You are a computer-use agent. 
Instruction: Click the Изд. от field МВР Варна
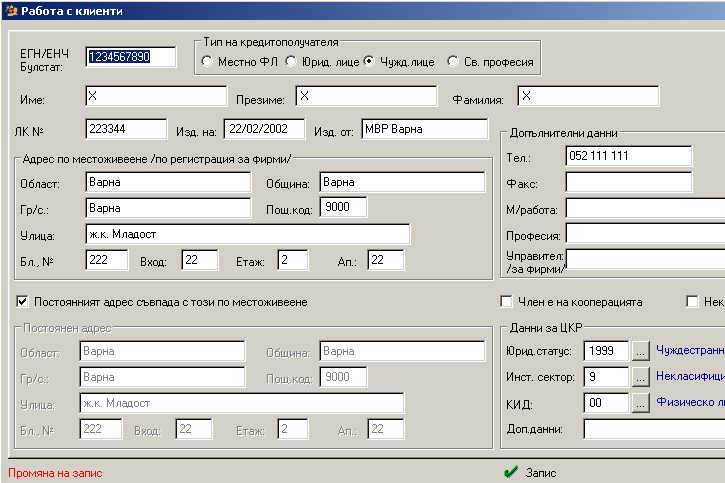[425, 129]
